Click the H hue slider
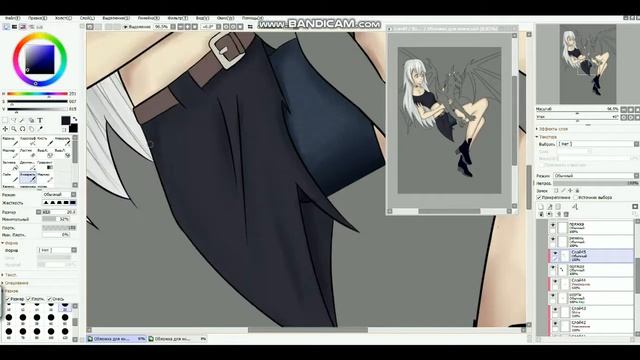The height and width of the screenshot is (360, 640). [x=38, y=94]
